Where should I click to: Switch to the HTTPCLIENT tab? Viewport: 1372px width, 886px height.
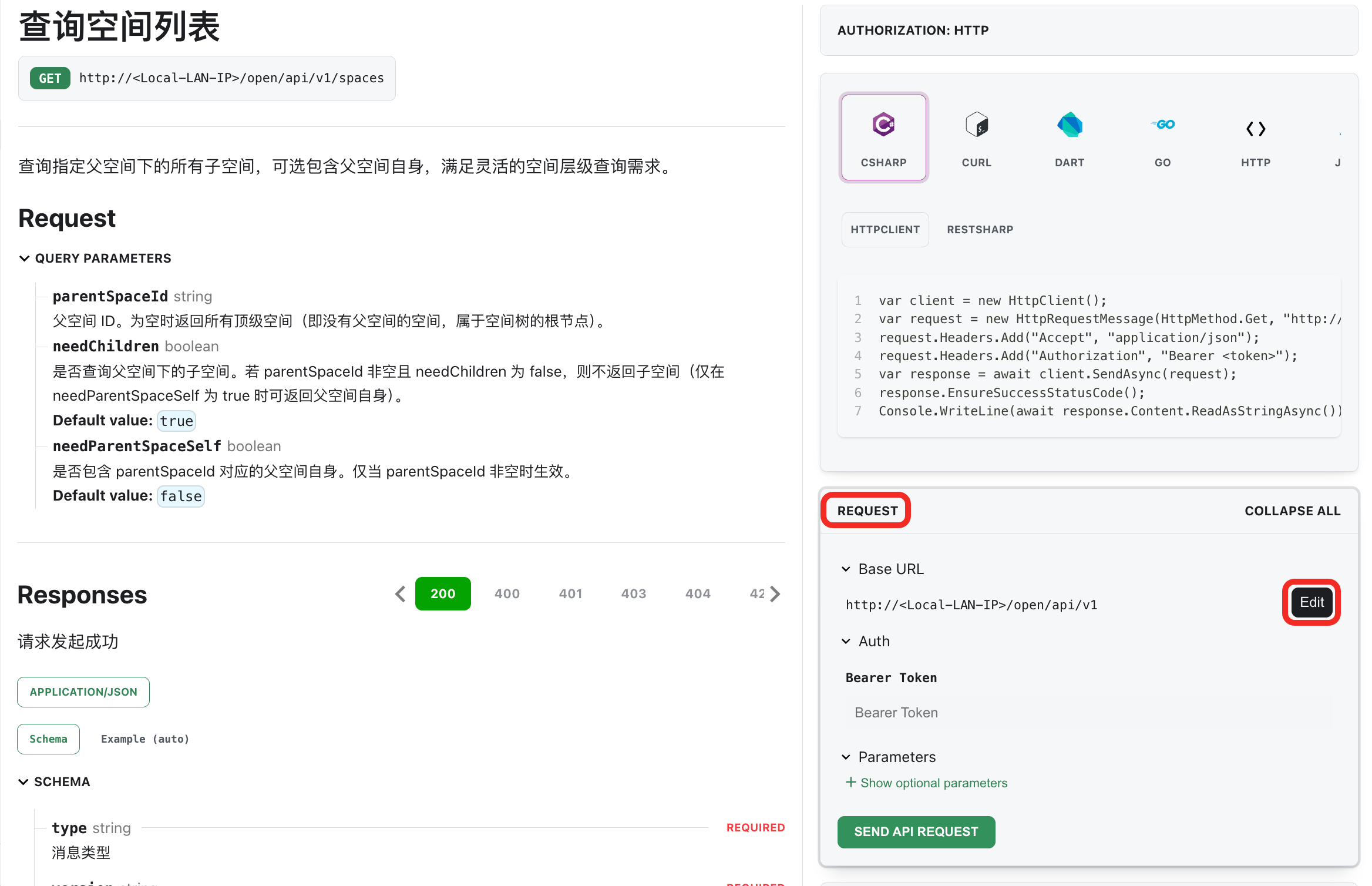[885, 230]
